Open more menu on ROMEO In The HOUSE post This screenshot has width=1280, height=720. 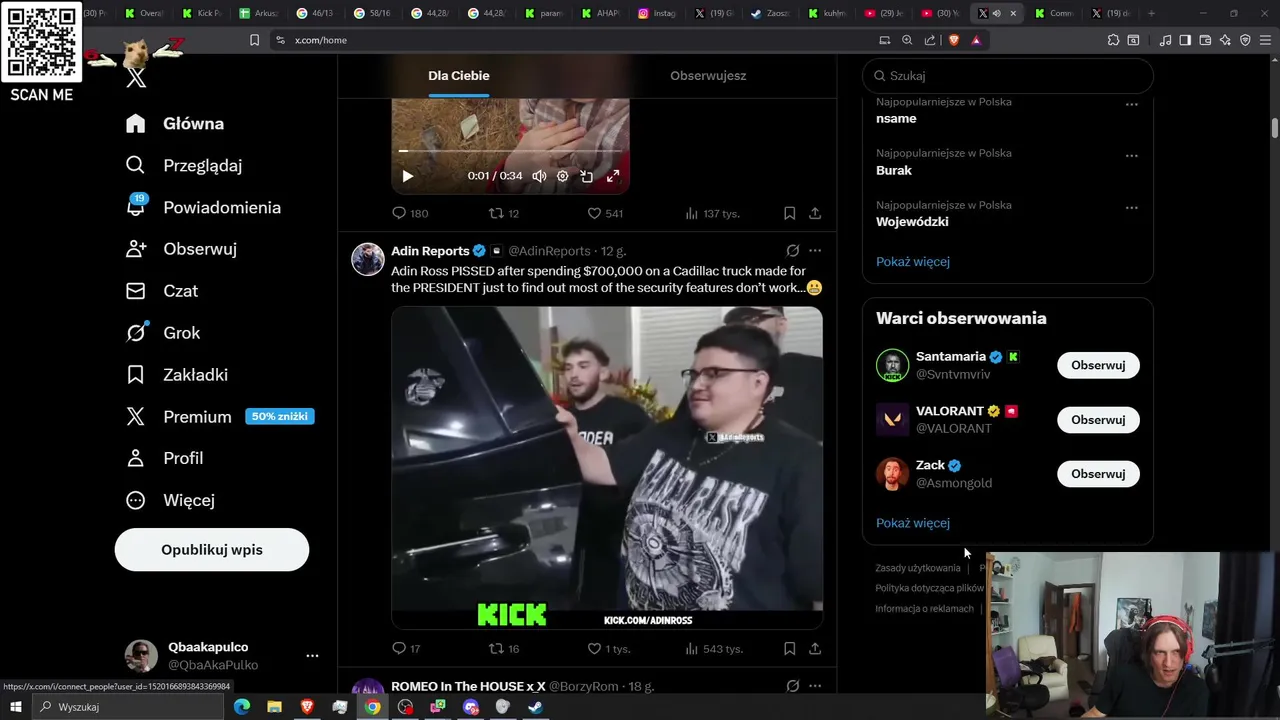pos(815,686)
